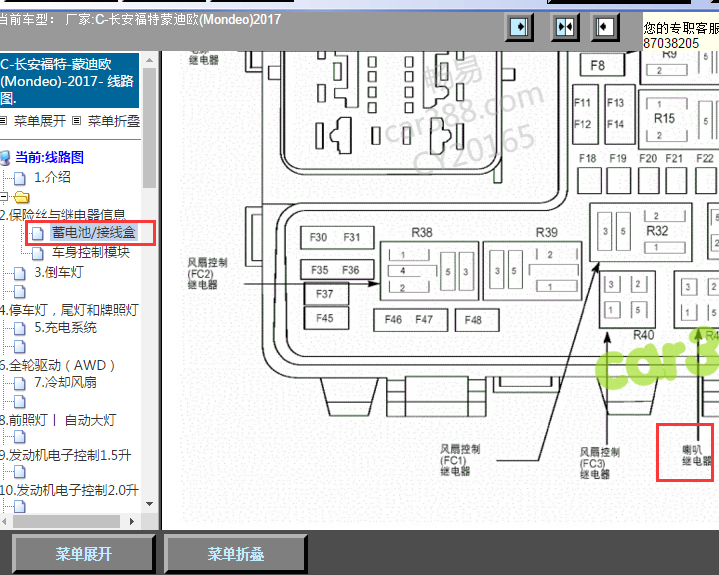719x575 pixels.
Task: Click fuse label F47 in diagram
Action: 424,320
